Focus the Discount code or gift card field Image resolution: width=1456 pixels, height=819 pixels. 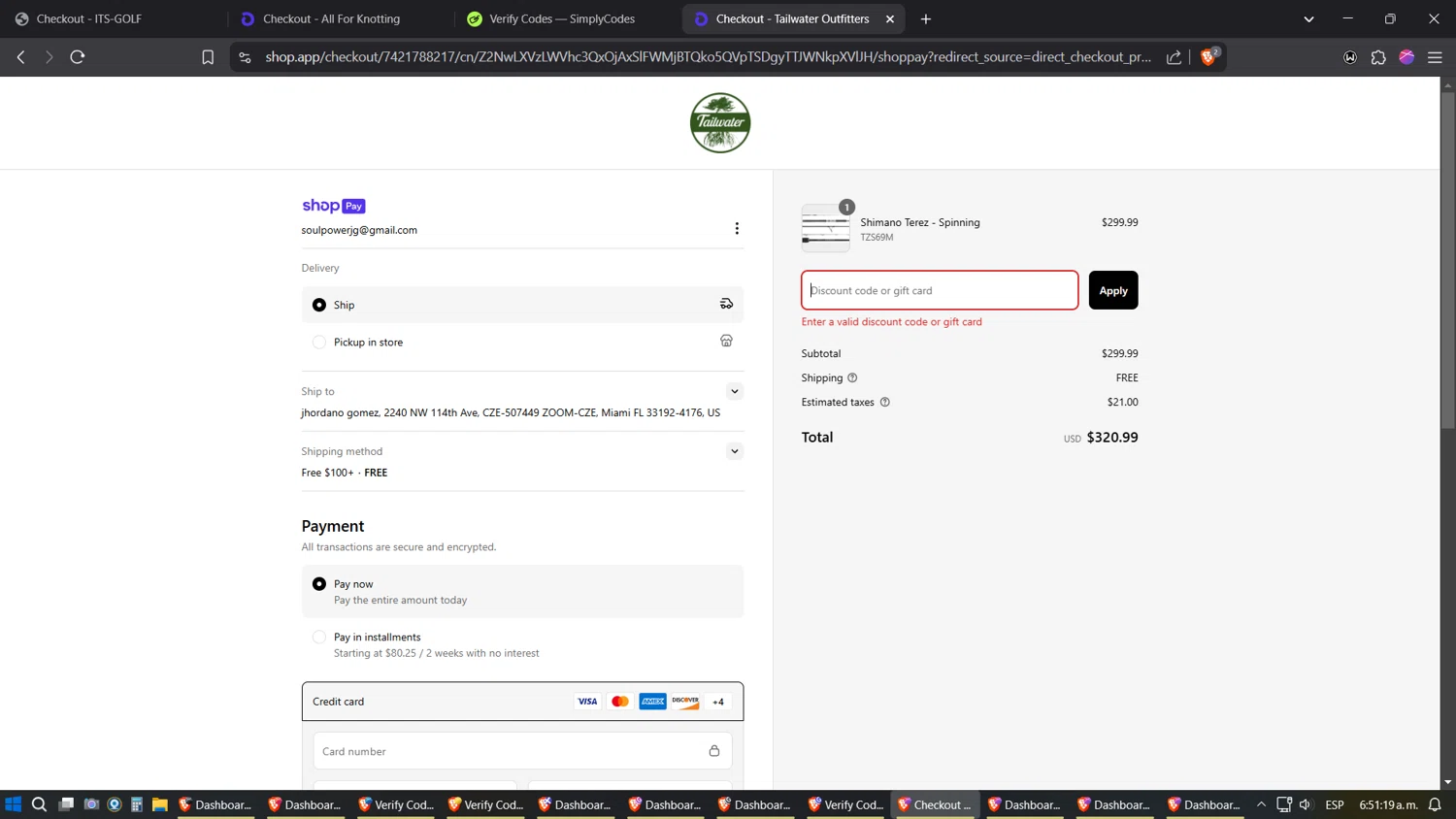940,290
